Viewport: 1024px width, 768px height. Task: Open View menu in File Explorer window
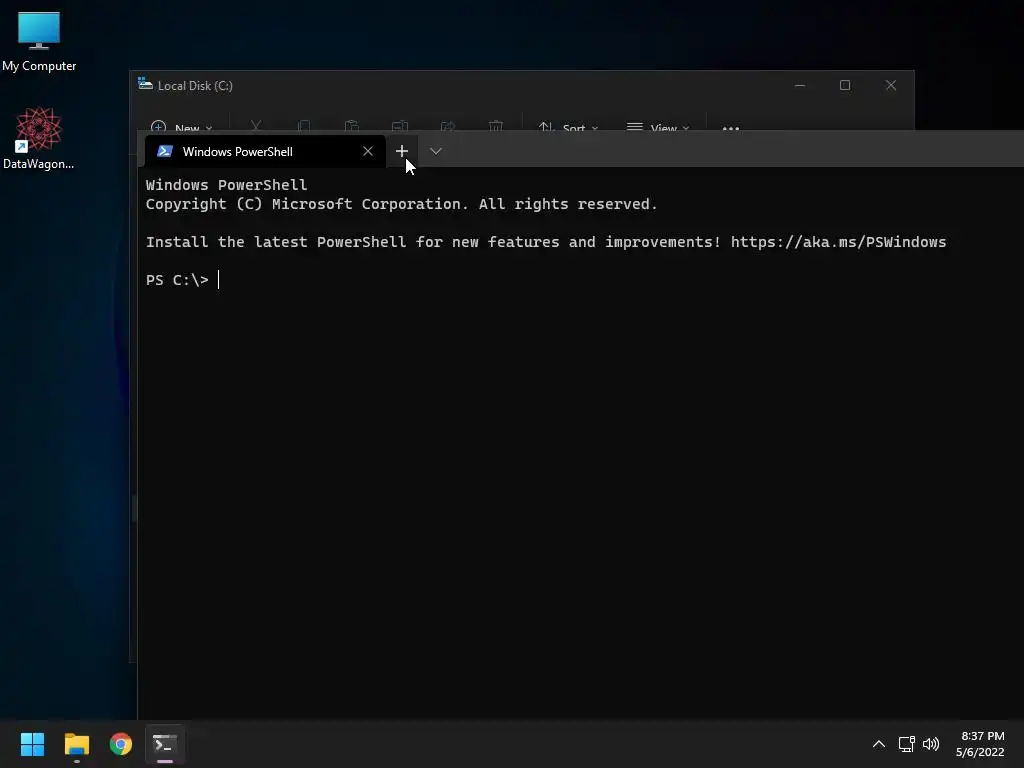[658, 127]
